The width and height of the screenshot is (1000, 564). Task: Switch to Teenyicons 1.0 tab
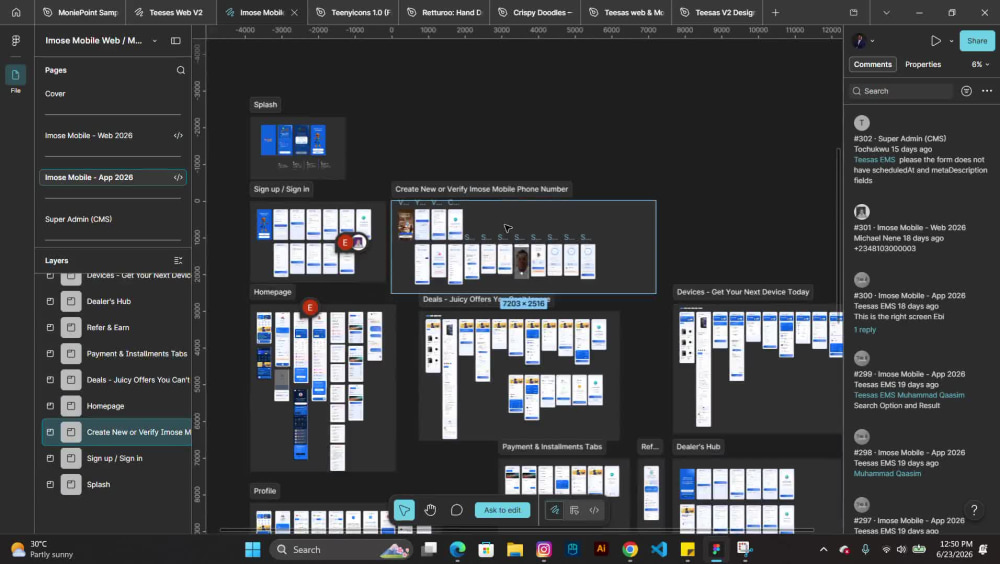[x=354, y=12]
